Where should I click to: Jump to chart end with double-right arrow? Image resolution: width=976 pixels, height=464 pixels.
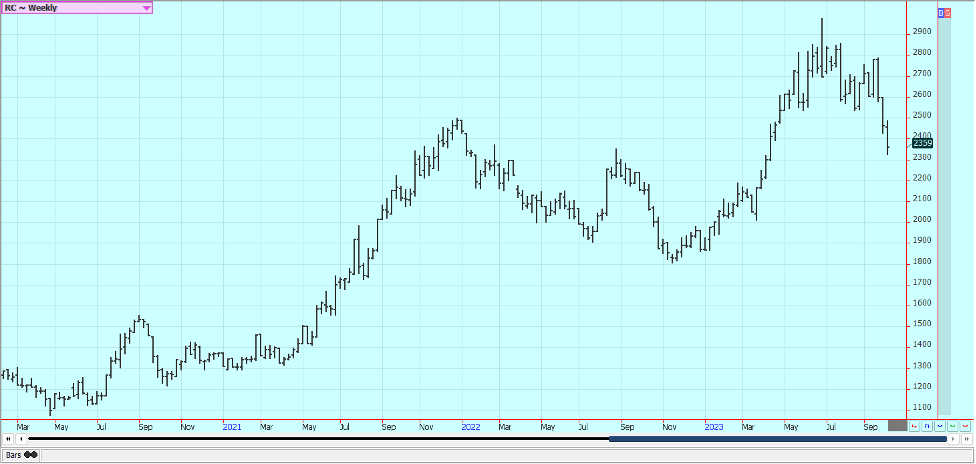coord(967,439)
